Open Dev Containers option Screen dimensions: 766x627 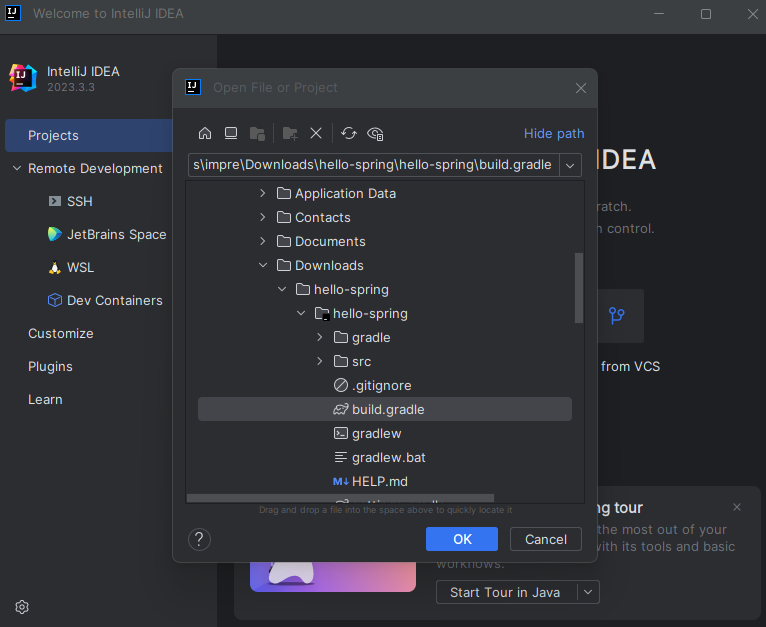(105, 300)
